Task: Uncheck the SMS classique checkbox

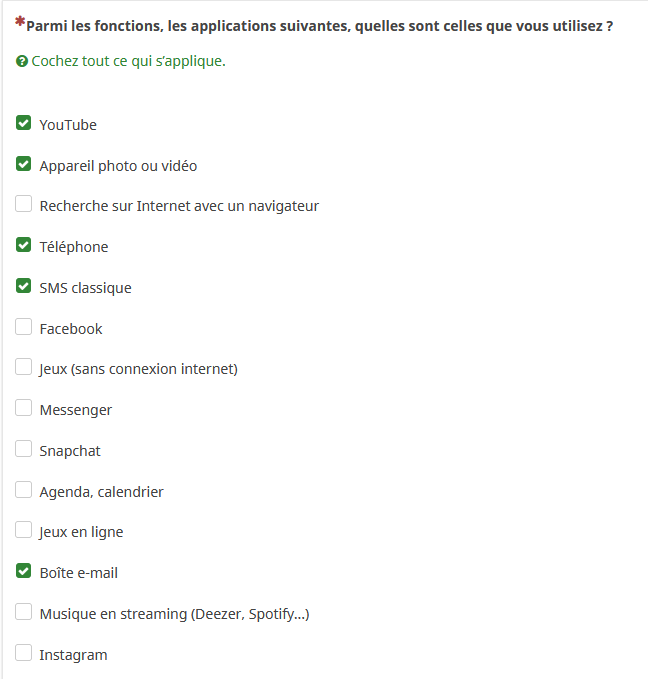Action: pyautogui.click(x=24, y=286)
